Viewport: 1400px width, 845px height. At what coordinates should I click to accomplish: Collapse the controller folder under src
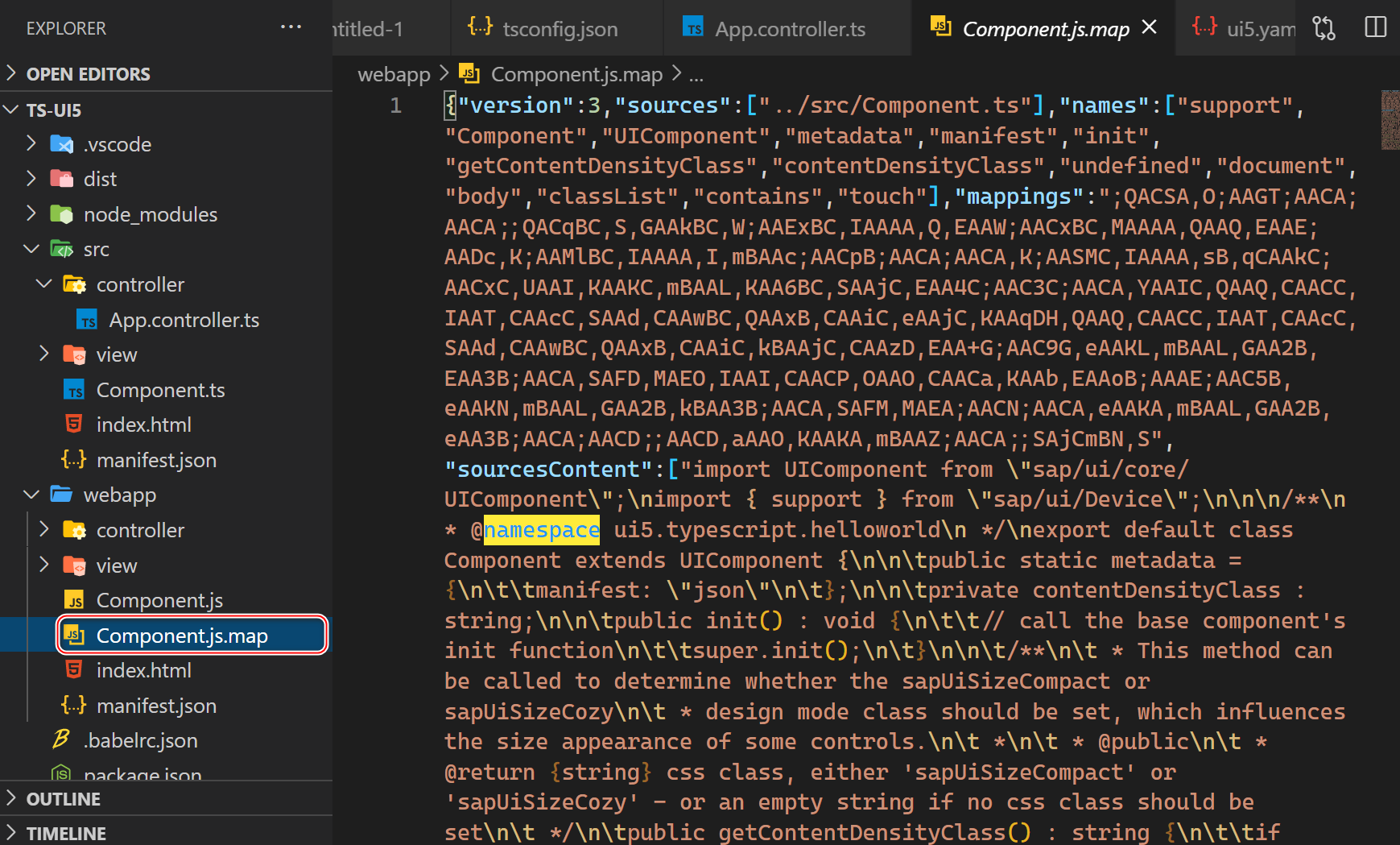(166, 284)
